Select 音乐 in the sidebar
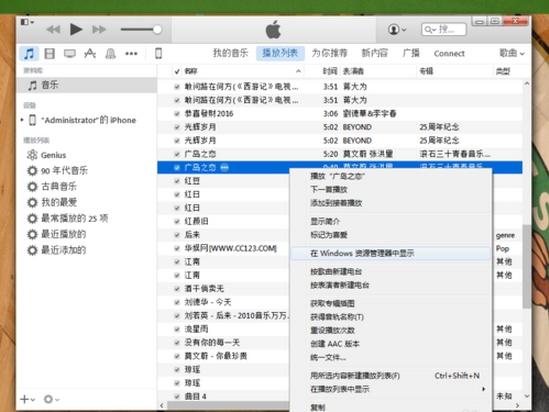The width and height of the screenshot is (549, 412). (86, 85)
